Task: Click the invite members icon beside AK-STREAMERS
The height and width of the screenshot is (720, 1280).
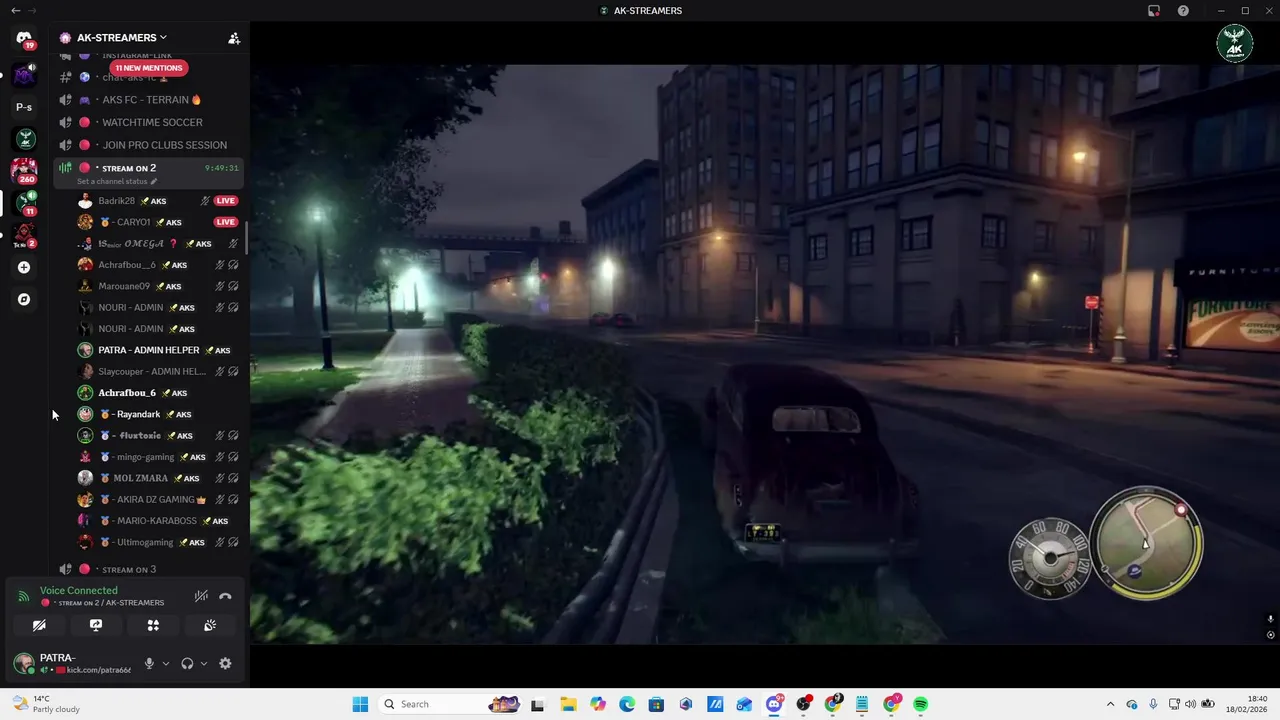Action: click(x=234, y=38)
